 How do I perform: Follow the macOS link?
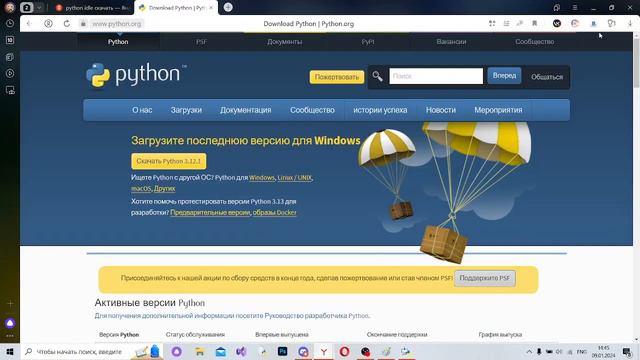[x=141, y=189]
